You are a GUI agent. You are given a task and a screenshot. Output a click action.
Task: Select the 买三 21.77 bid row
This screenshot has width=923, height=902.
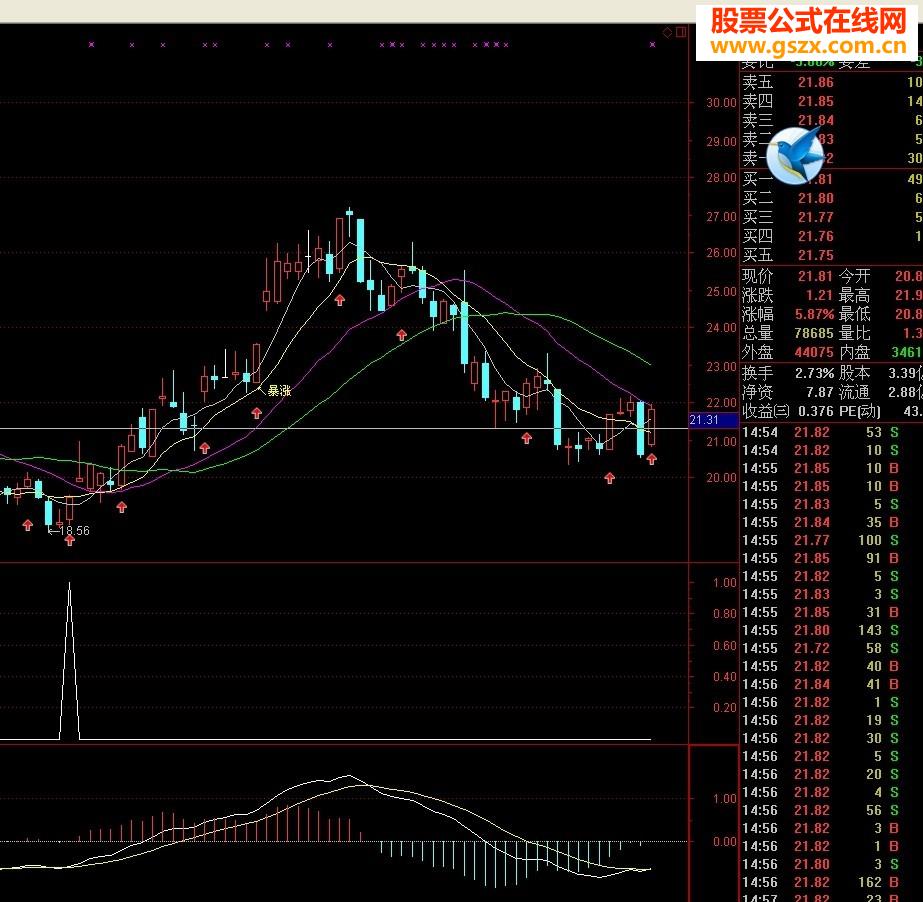point(831,217)
